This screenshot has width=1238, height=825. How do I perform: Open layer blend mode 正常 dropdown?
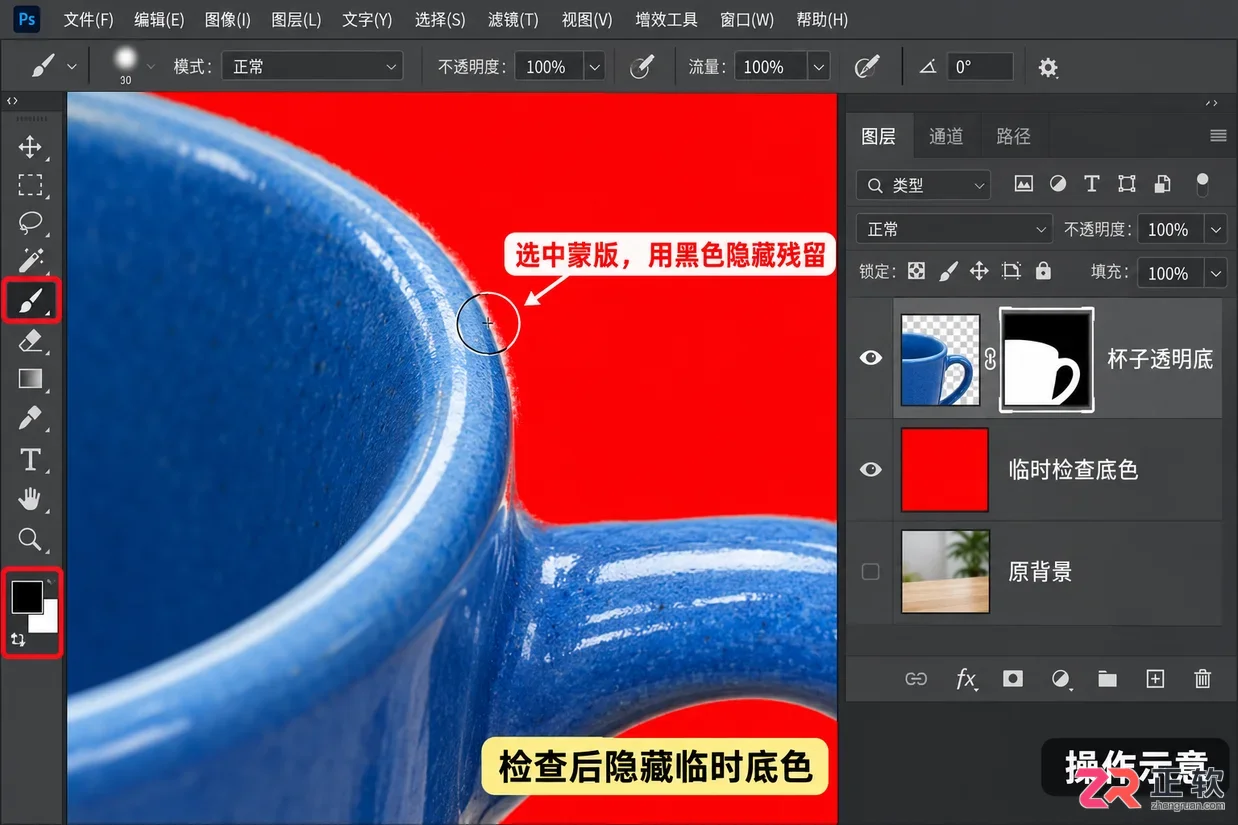(x=954, y=229)
